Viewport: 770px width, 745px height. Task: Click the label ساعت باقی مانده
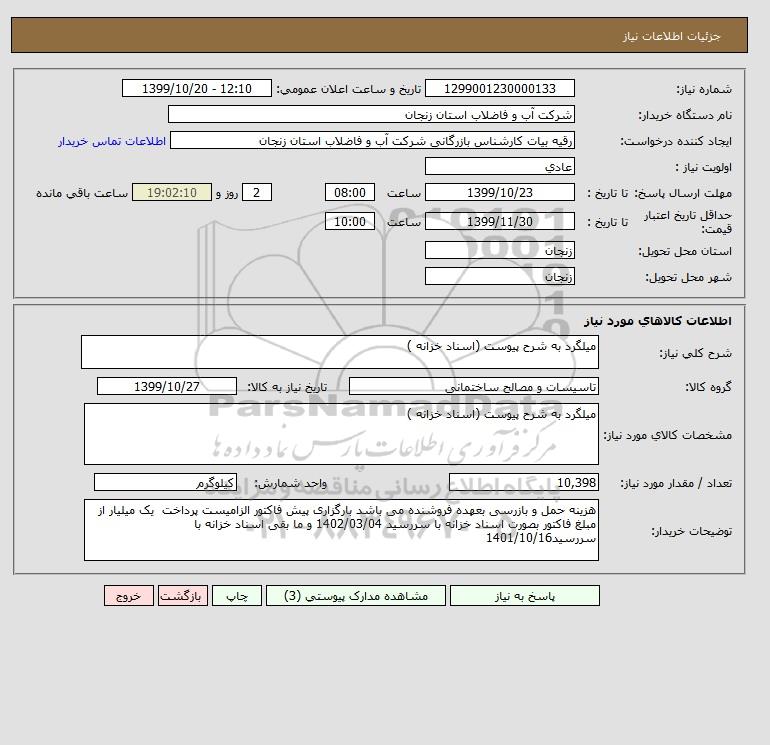coord(82,193)
